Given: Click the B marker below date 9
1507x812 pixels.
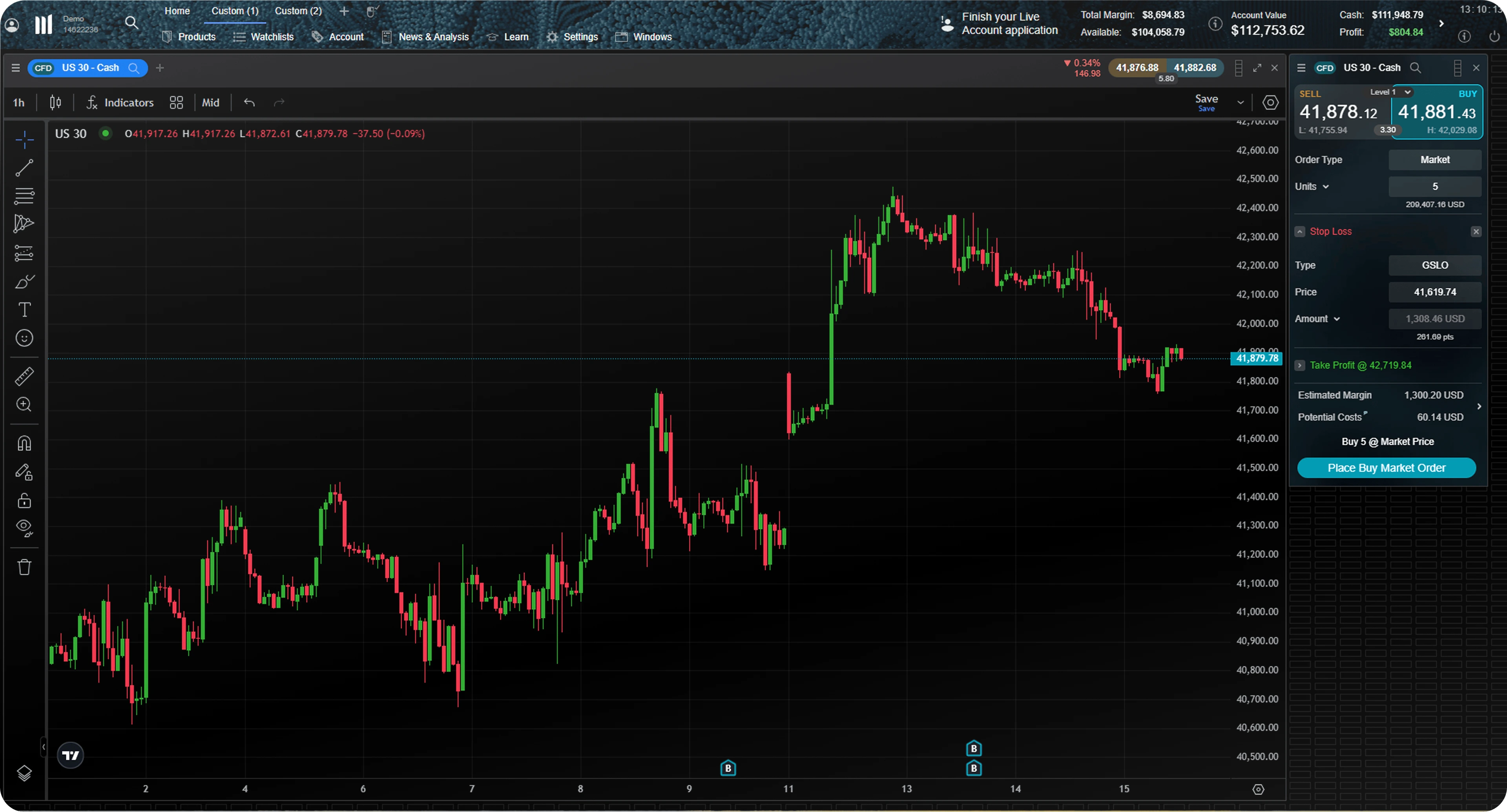Looking at the screenshot, I should 728,768.
